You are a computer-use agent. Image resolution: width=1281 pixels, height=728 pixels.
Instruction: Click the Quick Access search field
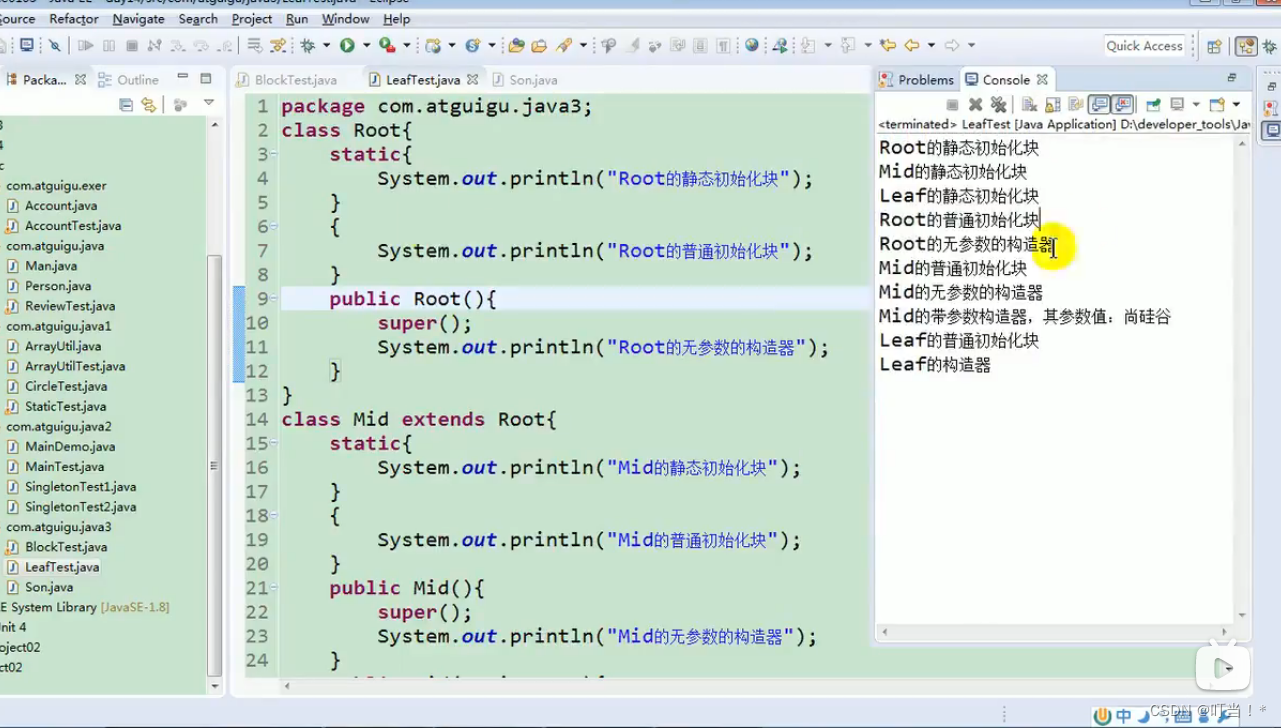click(x=1145, y=46)
